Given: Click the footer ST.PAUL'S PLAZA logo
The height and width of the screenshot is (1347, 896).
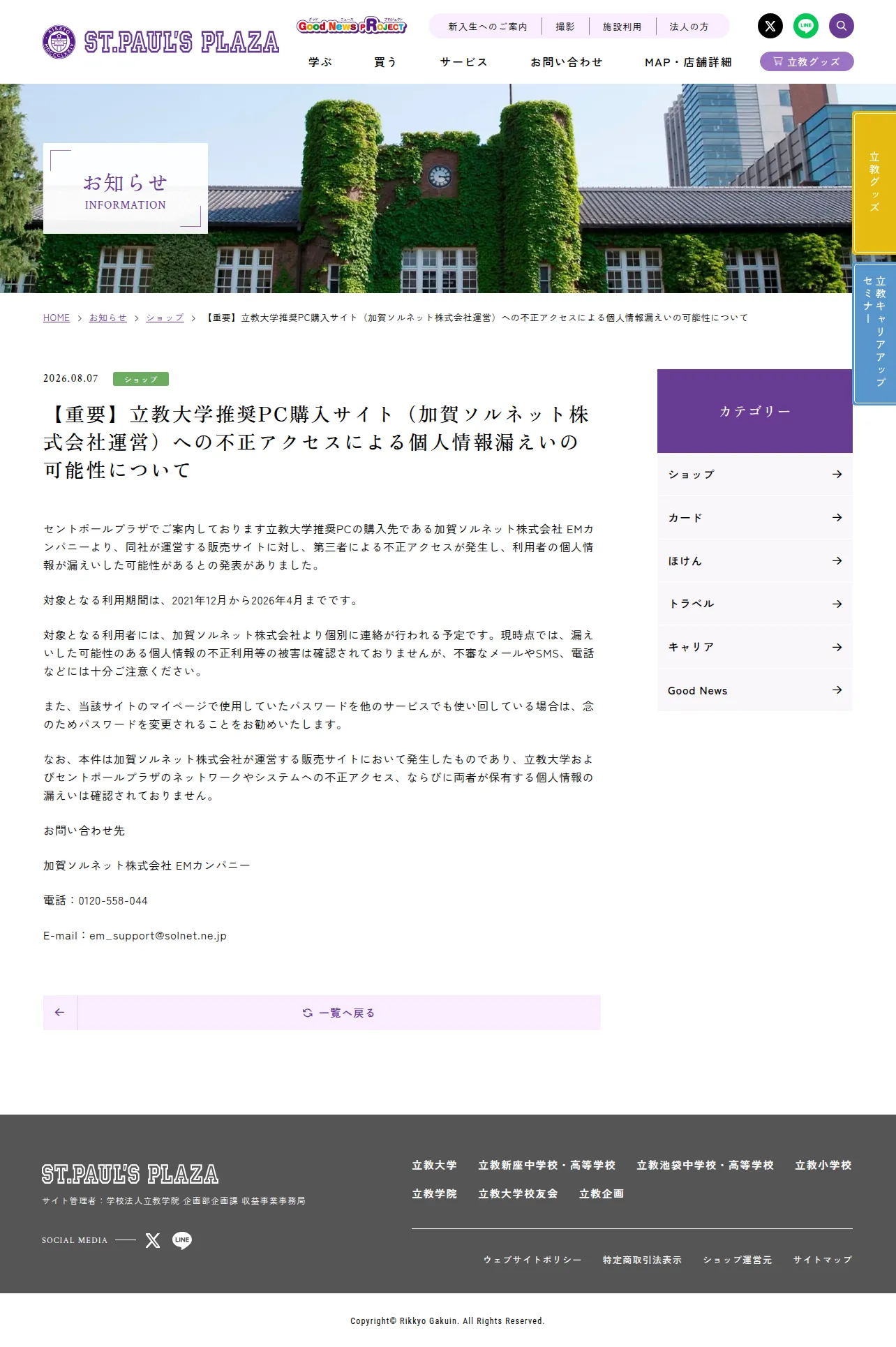Looking at the screenshot, I should coord(130,1174).
